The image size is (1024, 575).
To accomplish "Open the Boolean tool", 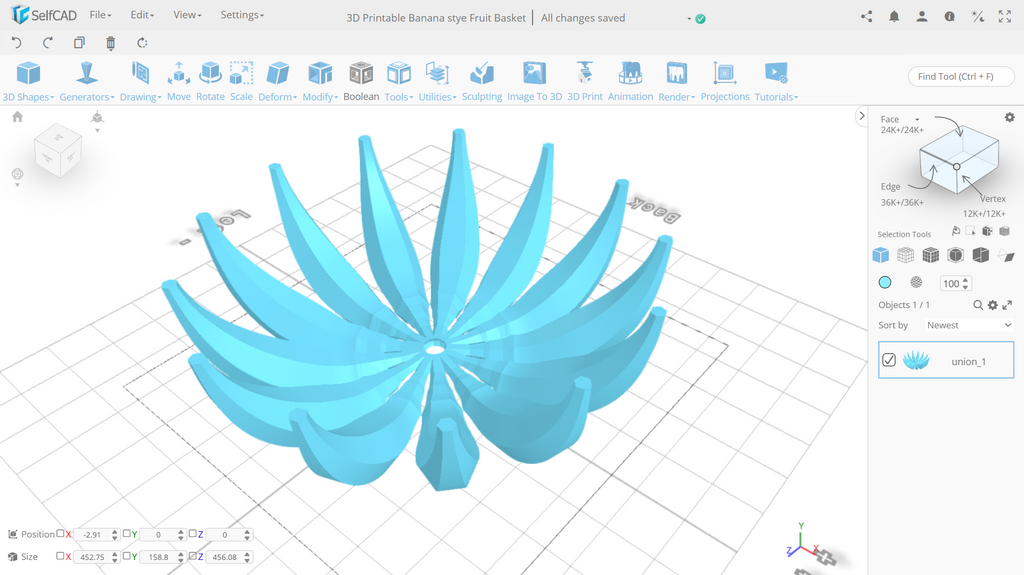I will point(361,82).
